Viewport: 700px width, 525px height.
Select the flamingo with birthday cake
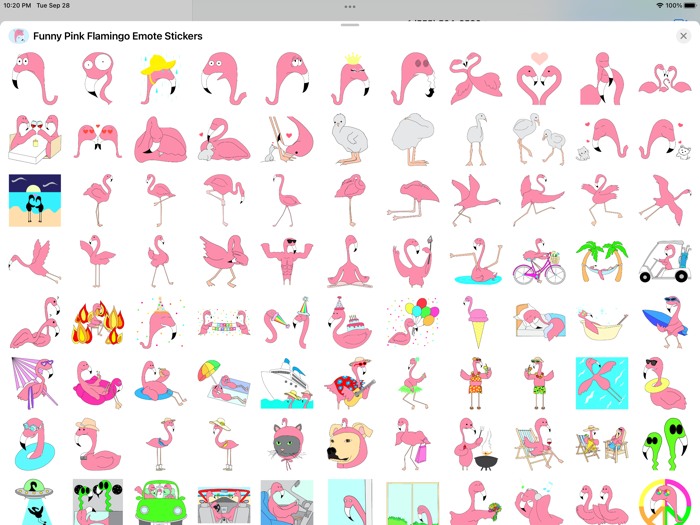point(350,322)
